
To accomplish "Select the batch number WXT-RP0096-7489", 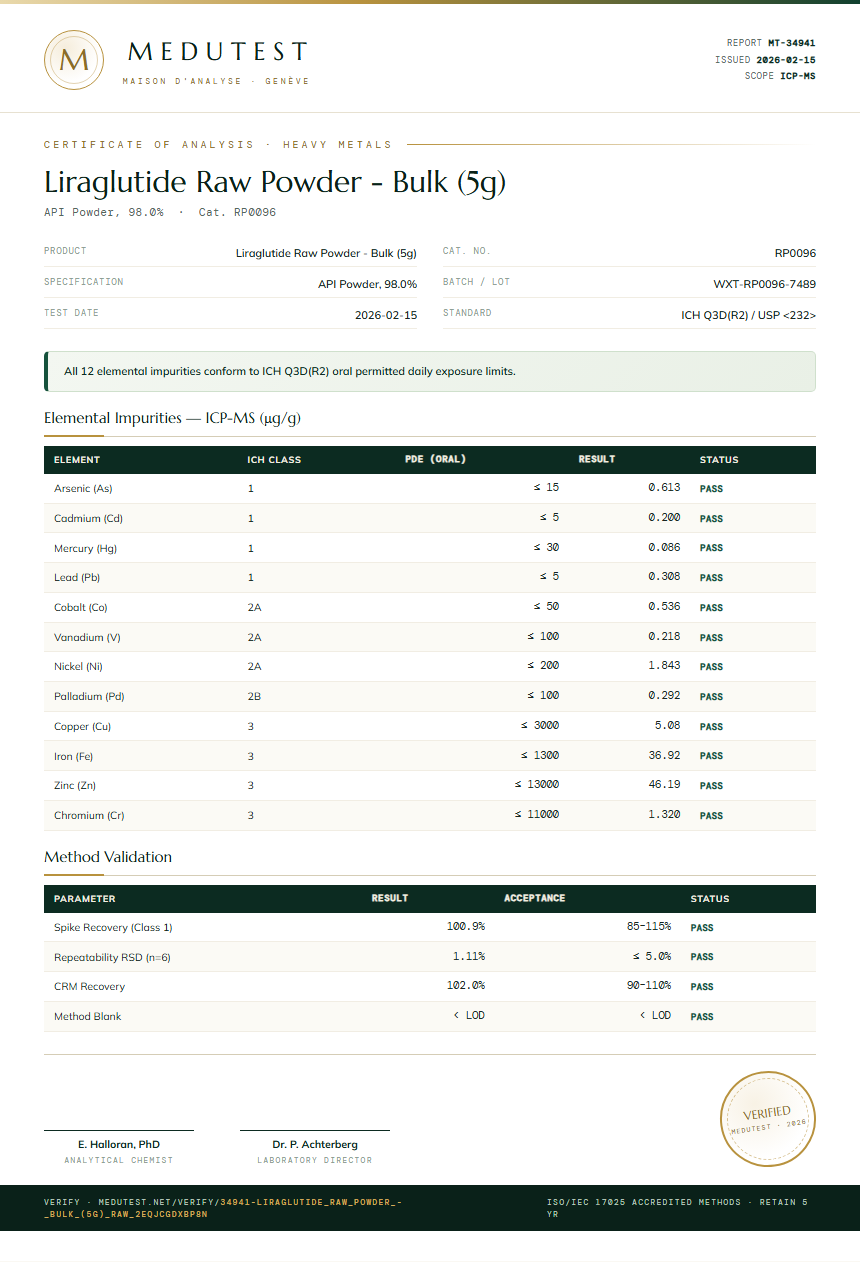I will [x=764, y=284].
